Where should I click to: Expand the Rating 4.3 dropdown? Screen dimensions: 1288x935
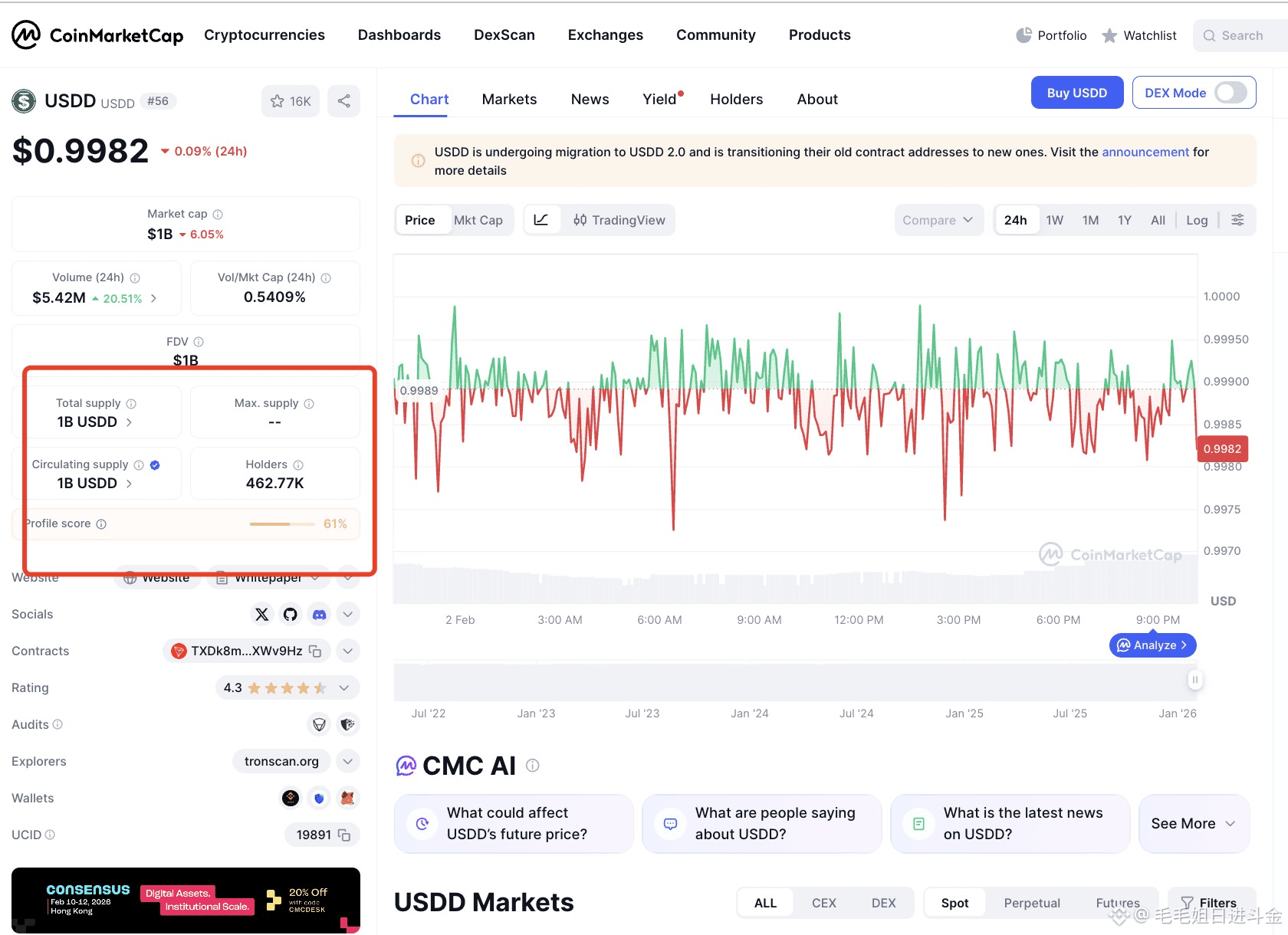click(344, 687)
